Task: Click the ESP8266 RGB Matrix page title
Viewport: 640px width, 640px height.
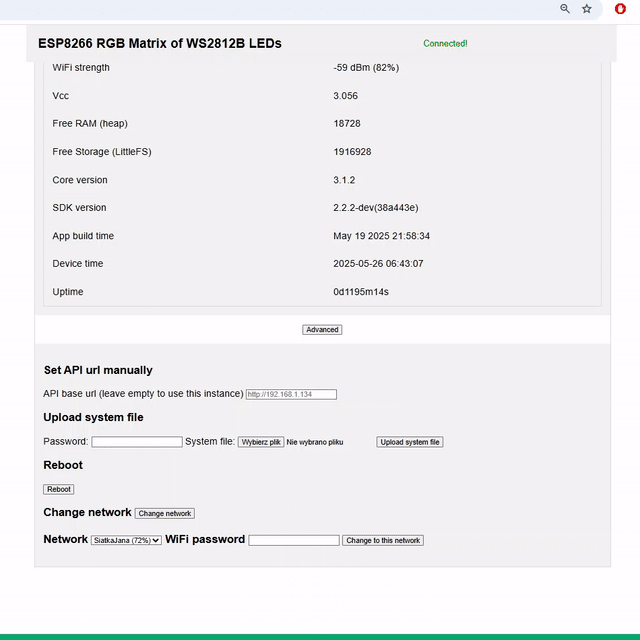Action: (160, 44)
